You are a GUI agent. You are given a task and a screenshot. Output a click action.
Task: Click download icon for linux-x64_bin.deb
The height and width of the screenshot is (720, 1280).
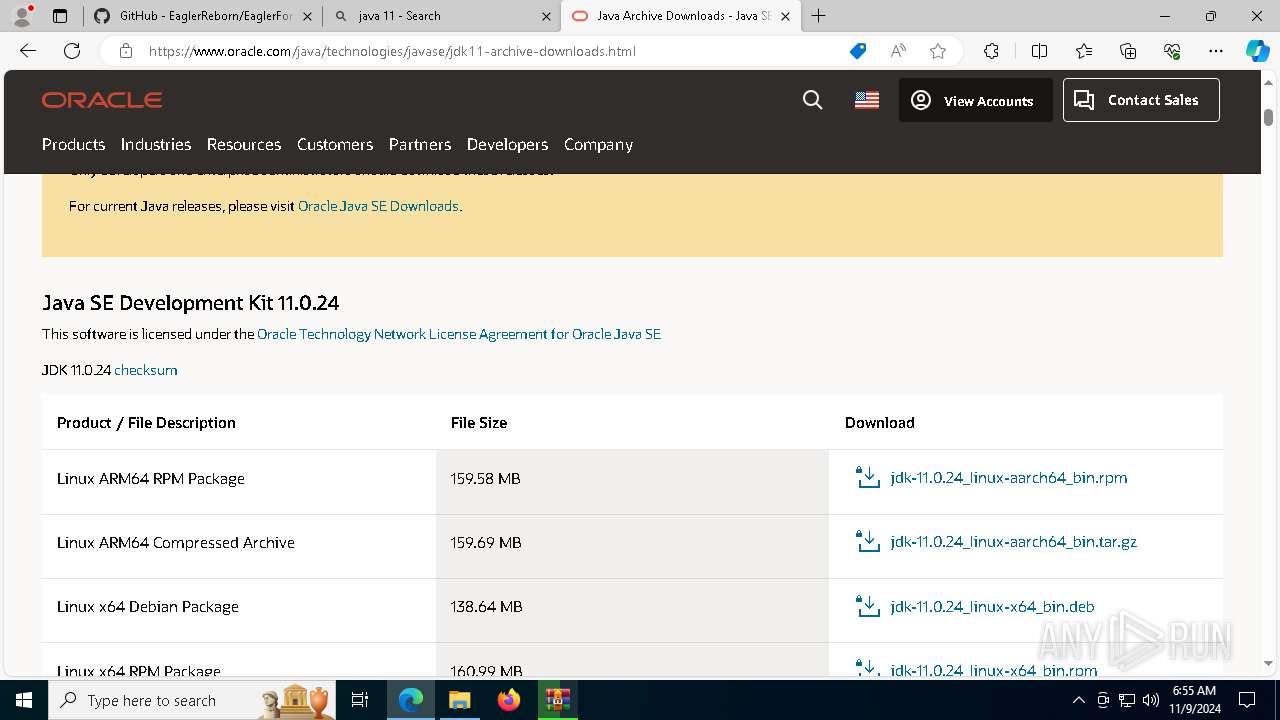[868, 606]
